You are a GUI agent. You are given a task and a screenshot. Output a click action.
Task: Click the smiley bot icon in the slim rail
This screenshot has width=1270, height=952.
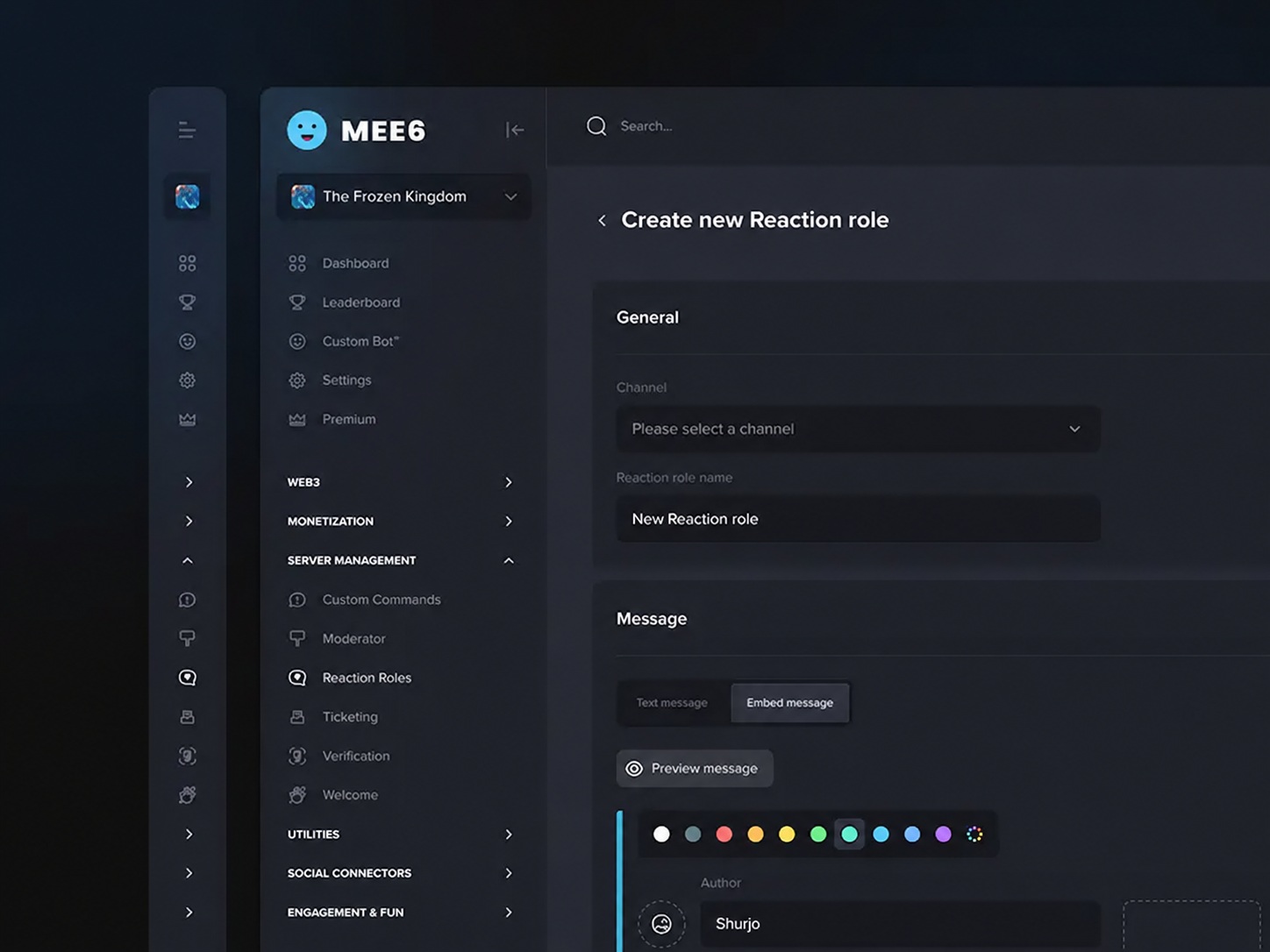[187, 341]
